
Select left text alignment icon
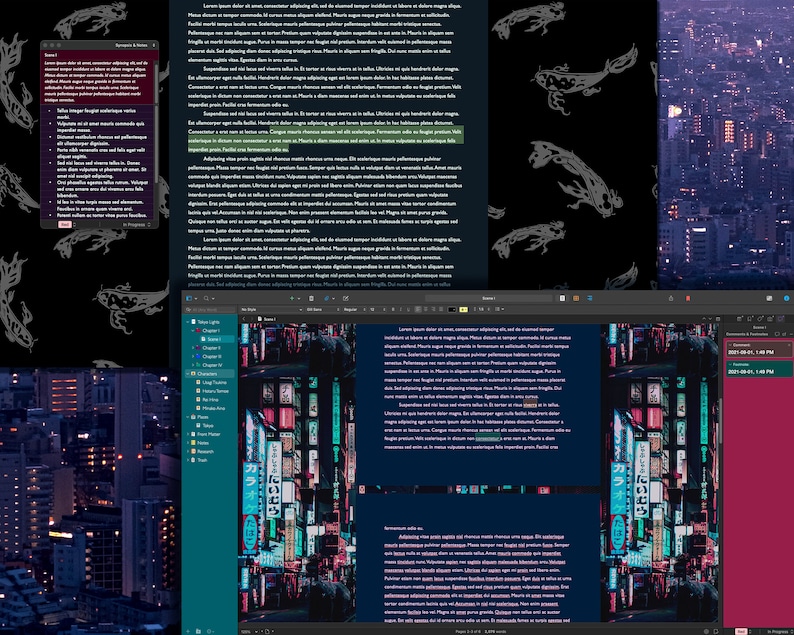pyautogui.click(x=418, y=309)
